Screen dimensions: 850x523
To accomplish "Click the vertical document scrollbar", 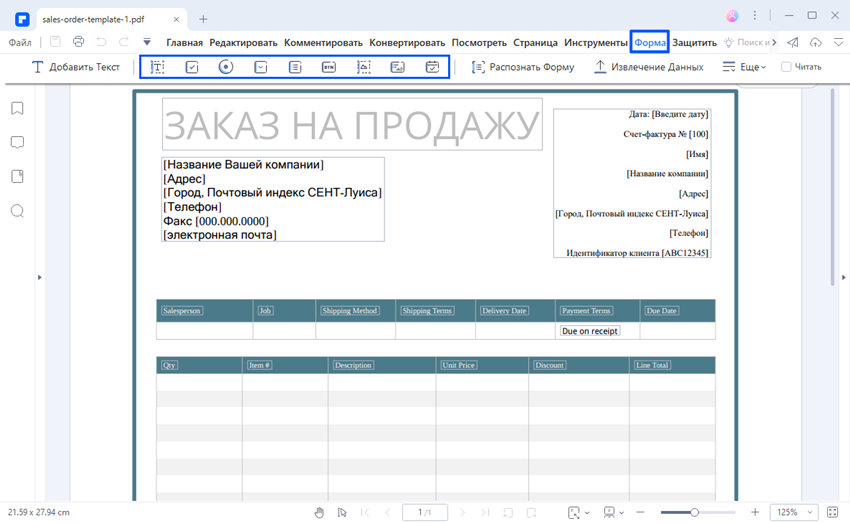I will 833,187.
